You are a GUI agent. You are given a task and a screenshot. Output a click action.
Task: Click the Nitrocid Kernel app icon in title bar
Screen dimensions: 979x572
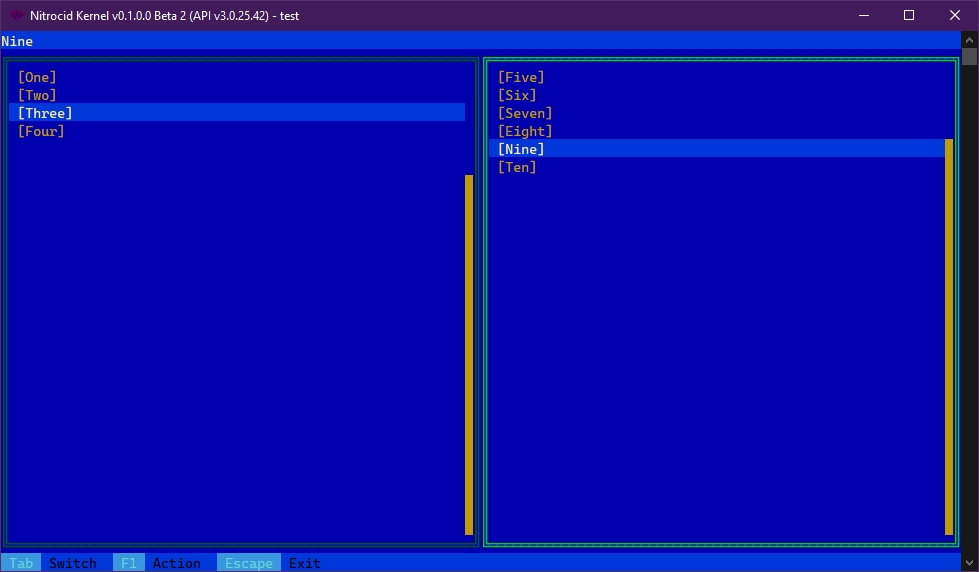[x=17, y=15]
